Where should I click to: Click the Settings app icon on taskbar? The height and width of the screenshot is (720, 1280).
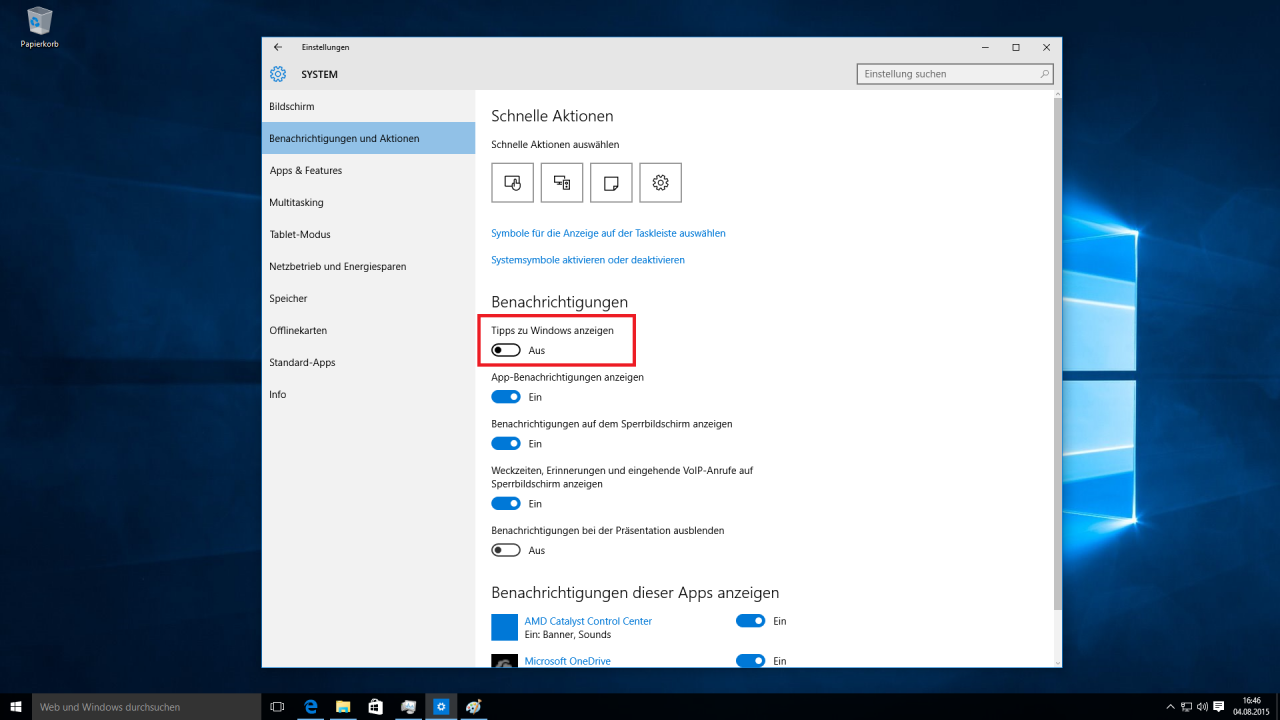pos(440,707)
